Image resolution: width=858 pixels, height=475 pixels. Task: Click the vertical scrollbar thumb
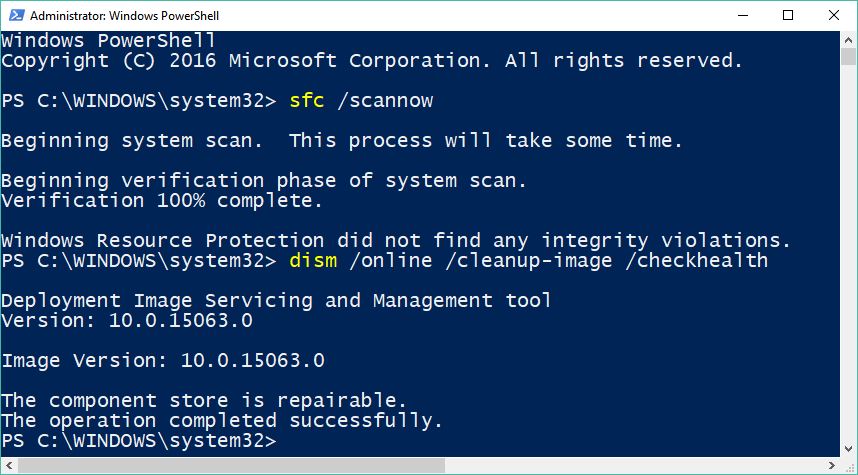coord(848,57)
